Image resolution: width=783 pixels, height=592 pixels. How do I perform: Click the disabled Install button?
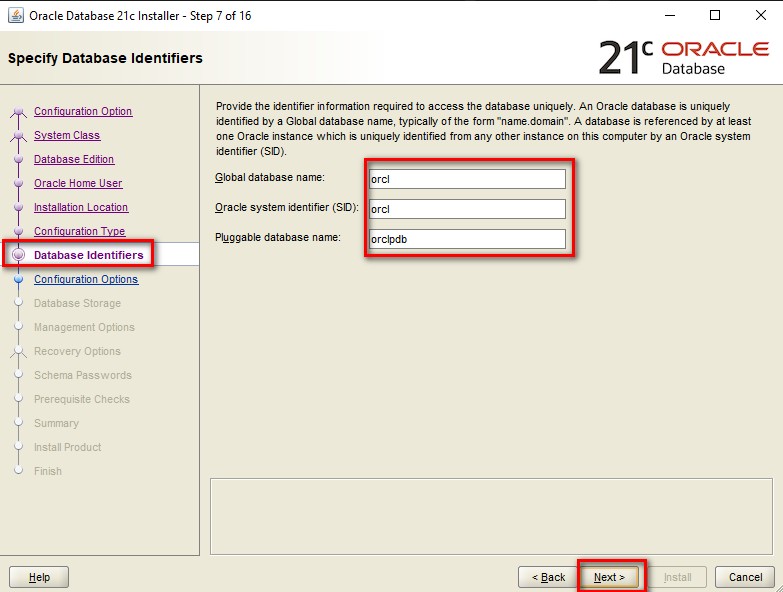(678, 577)
